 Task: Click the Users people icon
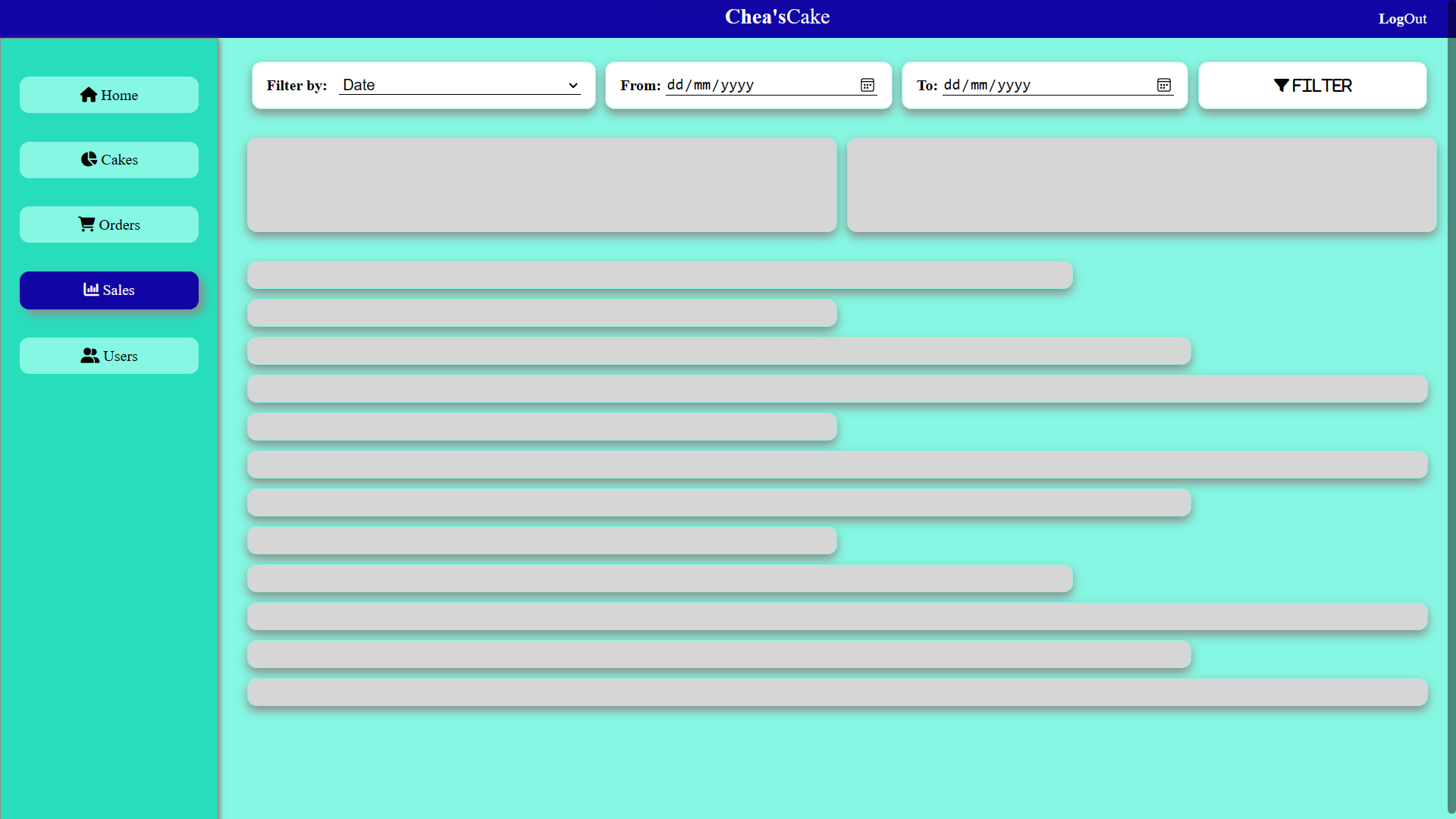point(90,356)
